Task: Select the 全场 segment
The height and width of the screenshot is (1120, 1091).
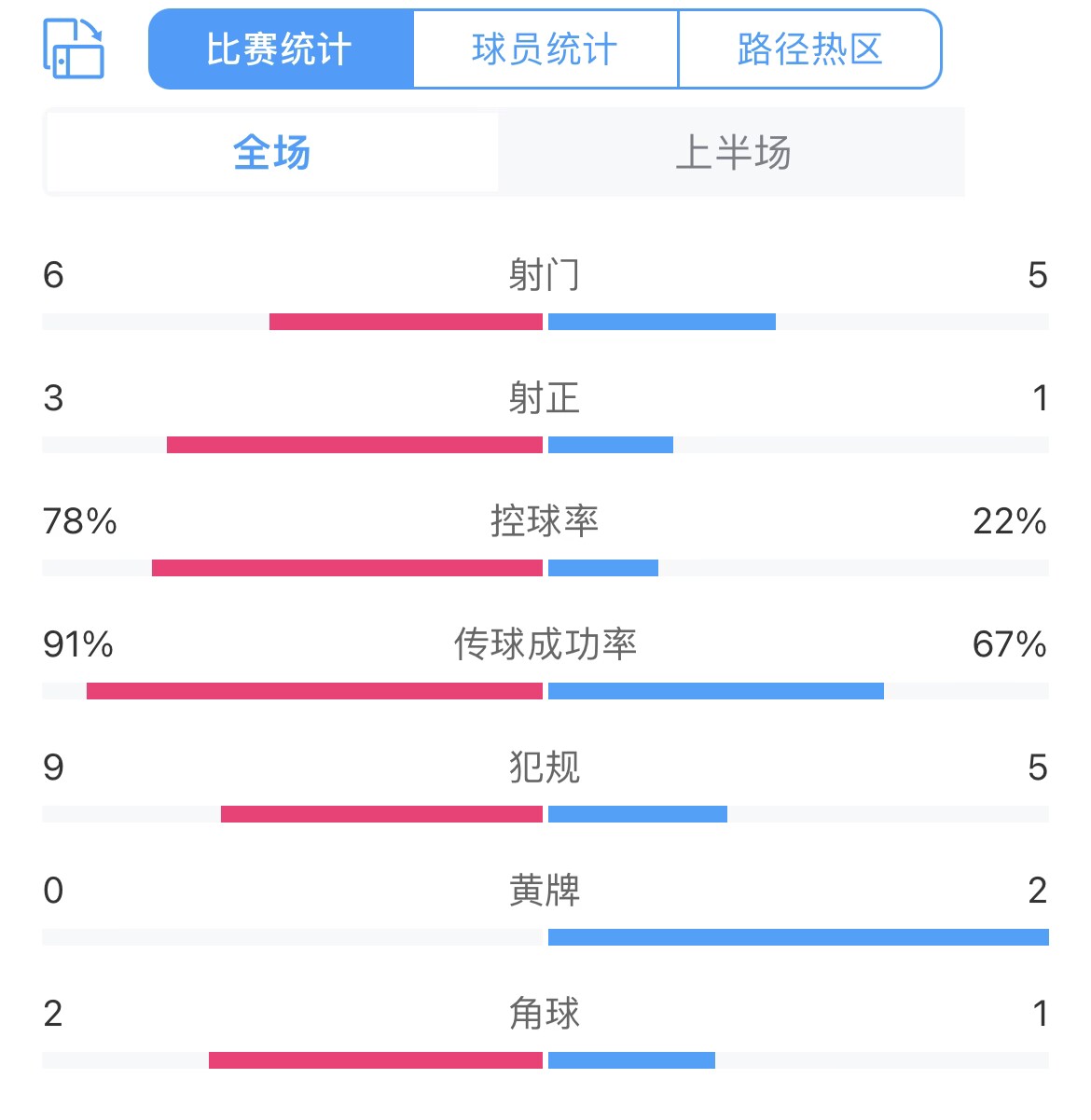Action: pos(272,153)
